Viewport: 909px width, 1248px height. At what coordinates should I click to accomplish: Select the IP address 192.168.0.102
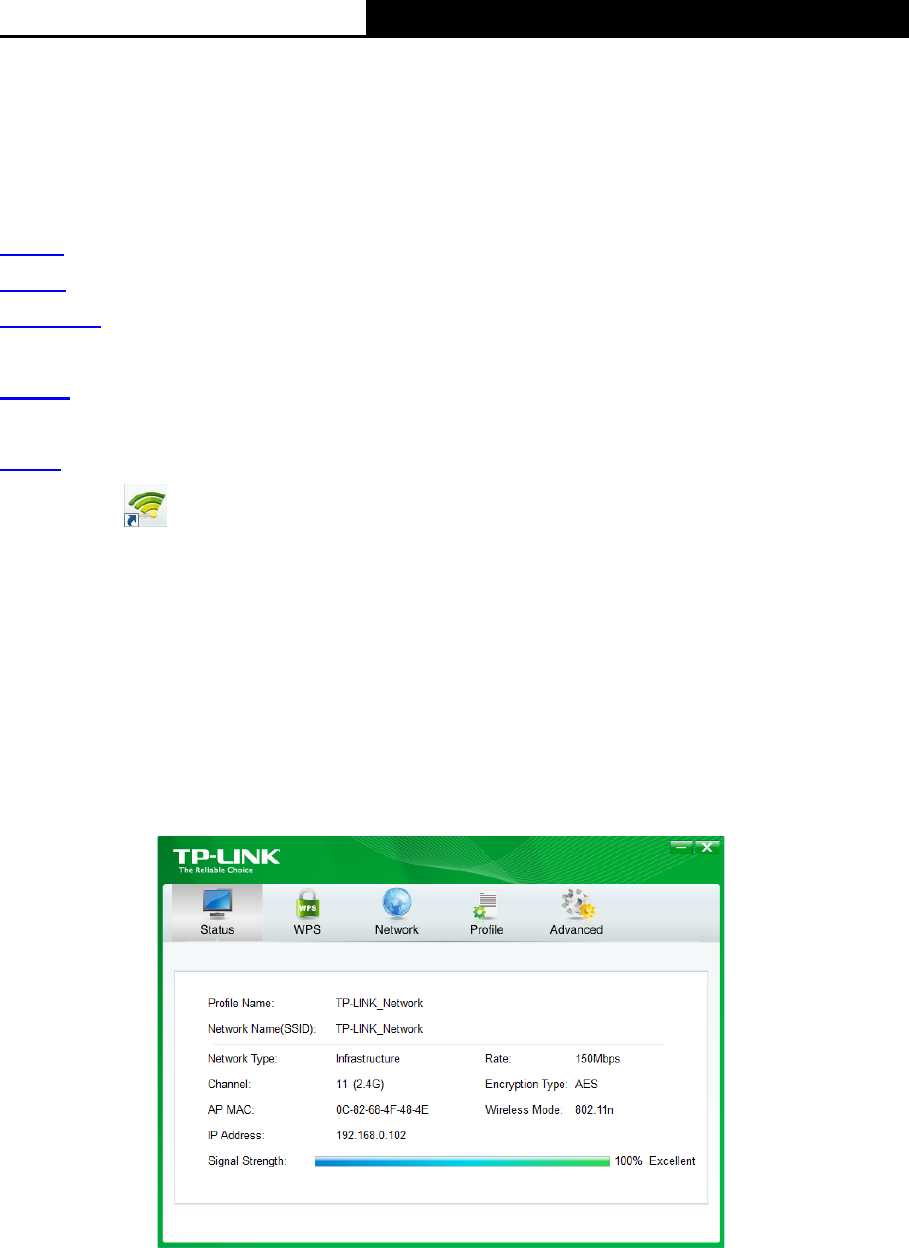click(x=371, y=1136)
